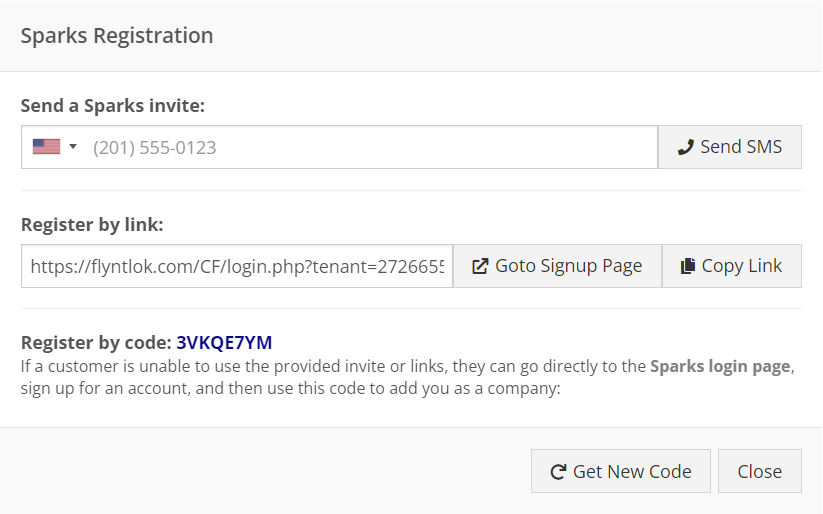This screenshot has width=823, height=514.
Task: Open the Goto Signup Page button
Action: point(557,266)
